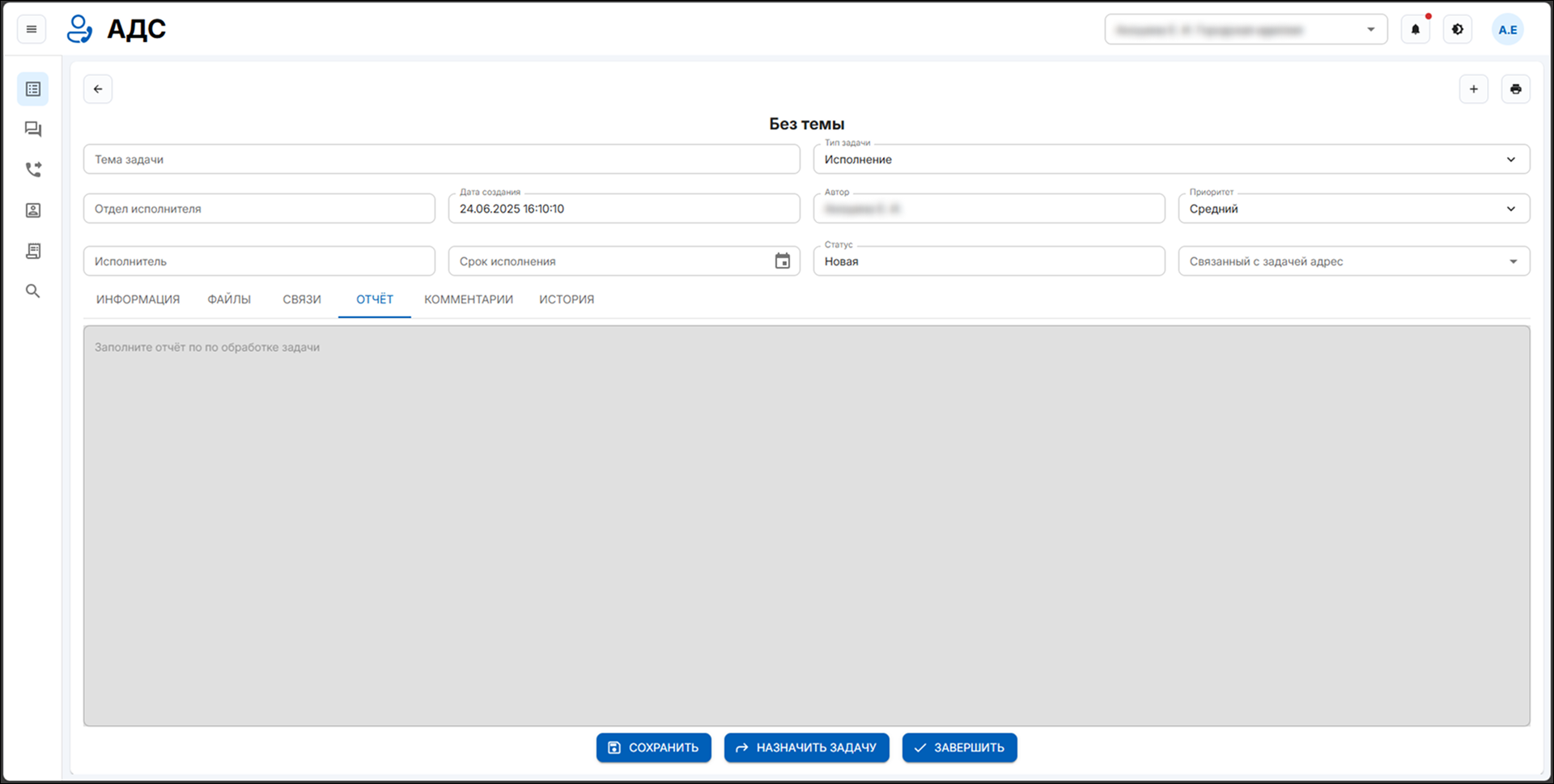Screen dimensions: 1554x784
Task: Click the printer icon
Action: pos(1515,89)
